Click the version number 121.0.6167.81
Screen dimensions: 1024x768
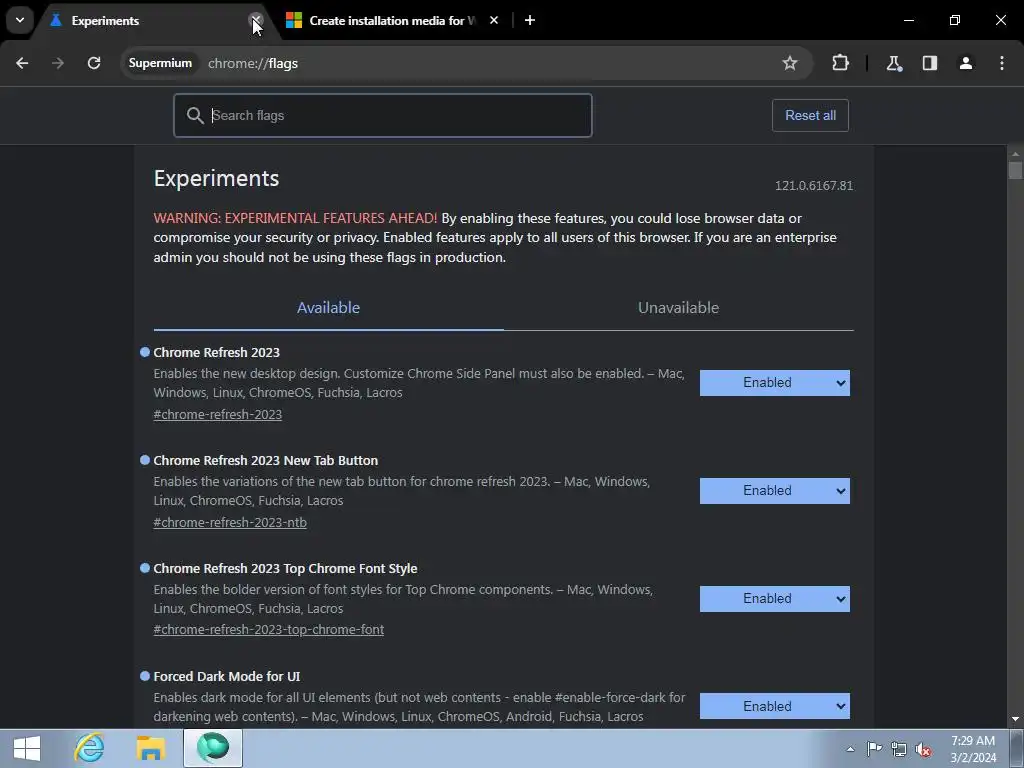[x=814, y=185]
